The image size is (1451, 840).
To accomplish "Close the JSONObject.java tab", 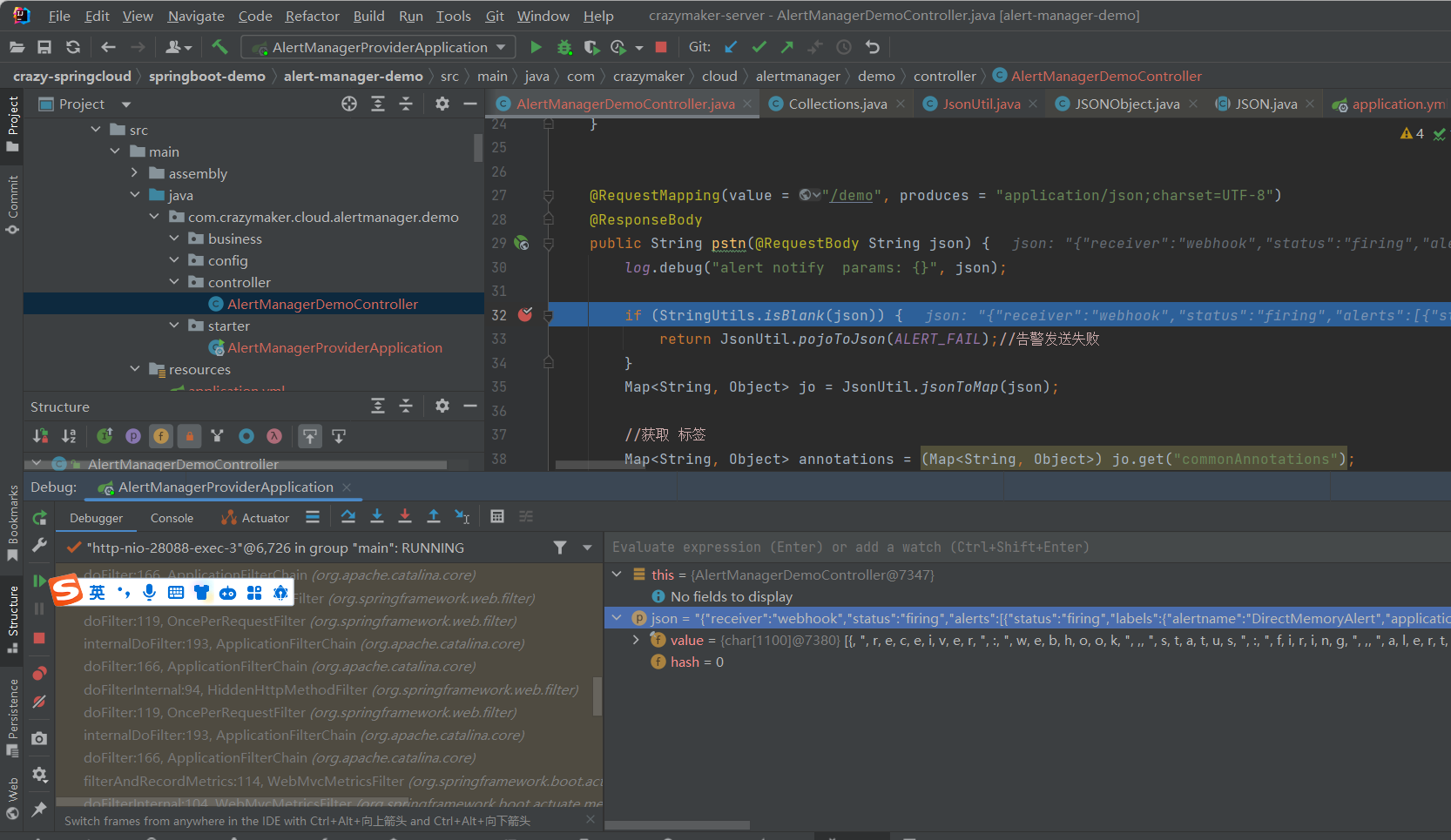I will (x=1193, y=104).
